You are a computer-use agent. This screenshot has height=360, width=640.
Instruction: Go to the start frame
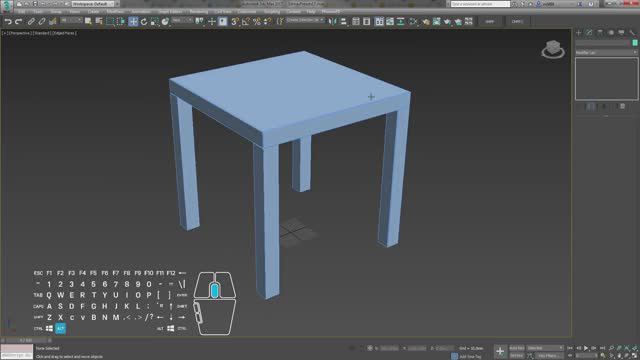pos(570,348)
